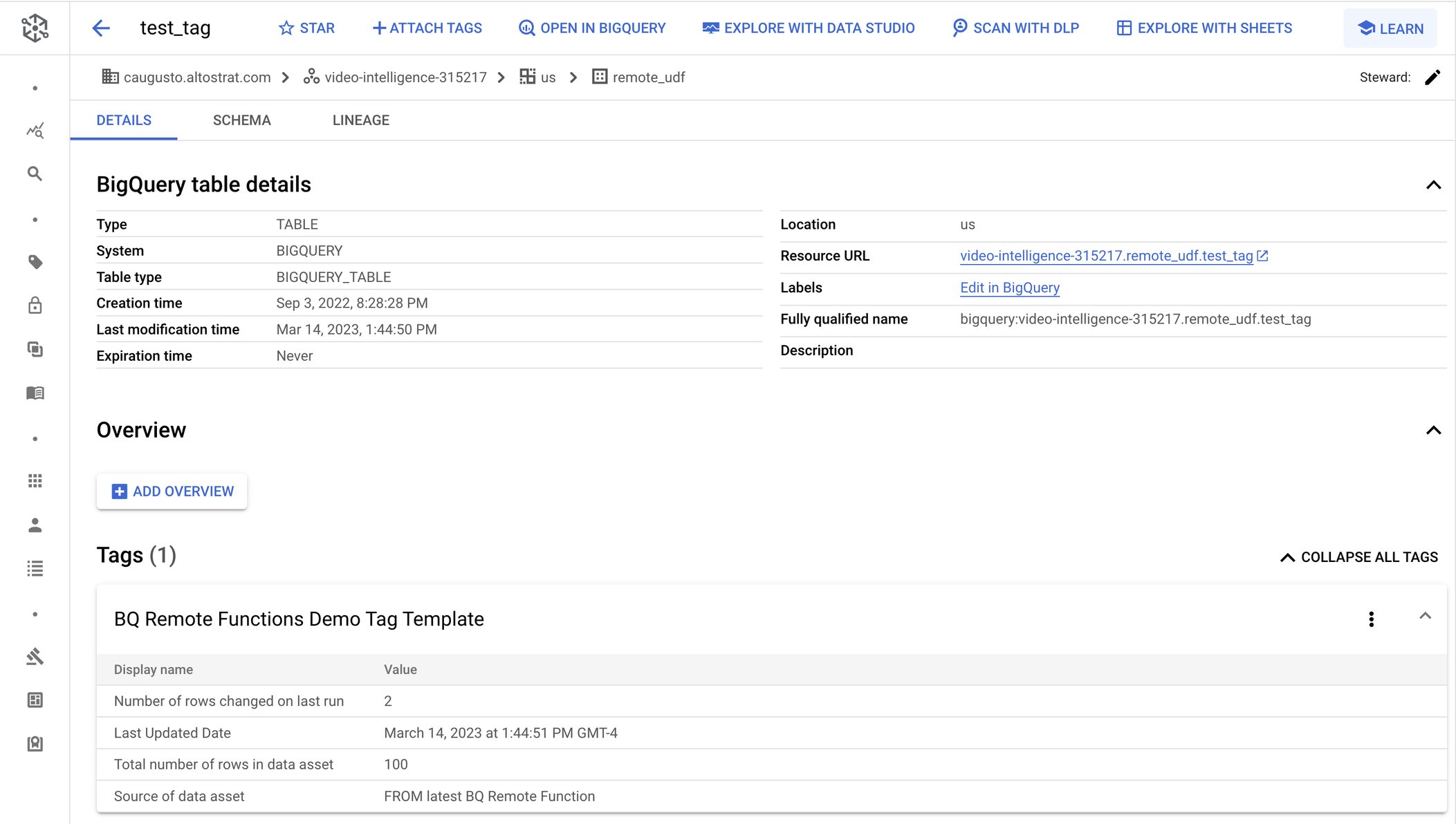1456x824 pixels.
Task: Click the BIGQUERY system value
Action: point(309,250)
